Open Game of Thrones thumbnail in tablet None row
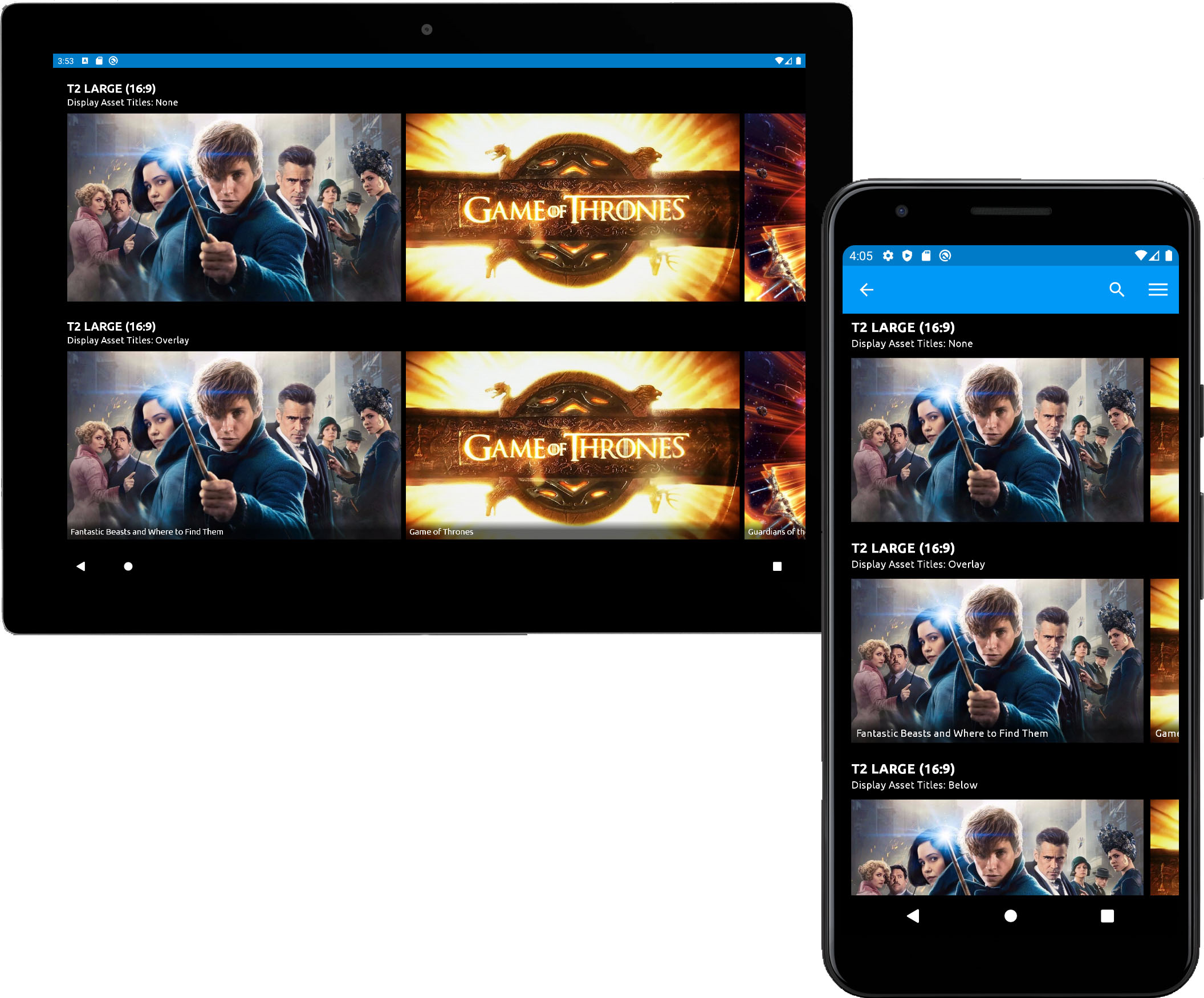1204x998 pixels. click(572, 207)
